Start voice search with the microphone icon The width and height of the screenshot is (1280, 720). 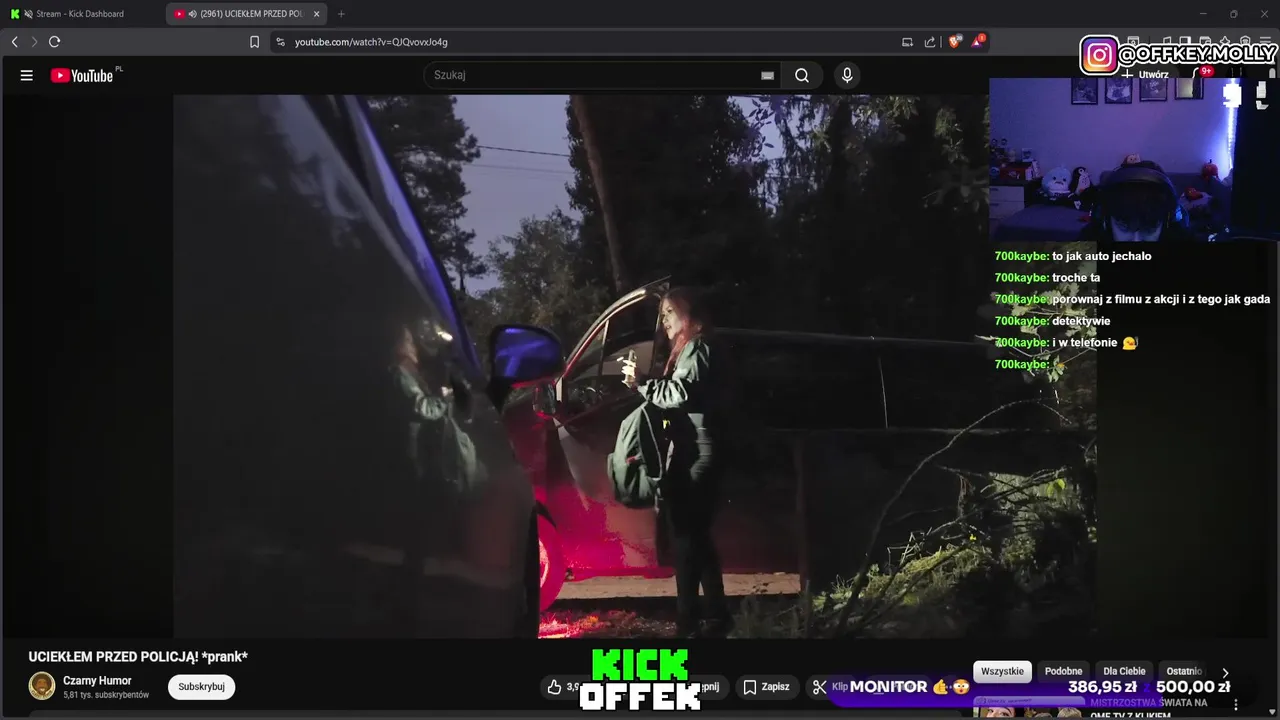(847, 75)
